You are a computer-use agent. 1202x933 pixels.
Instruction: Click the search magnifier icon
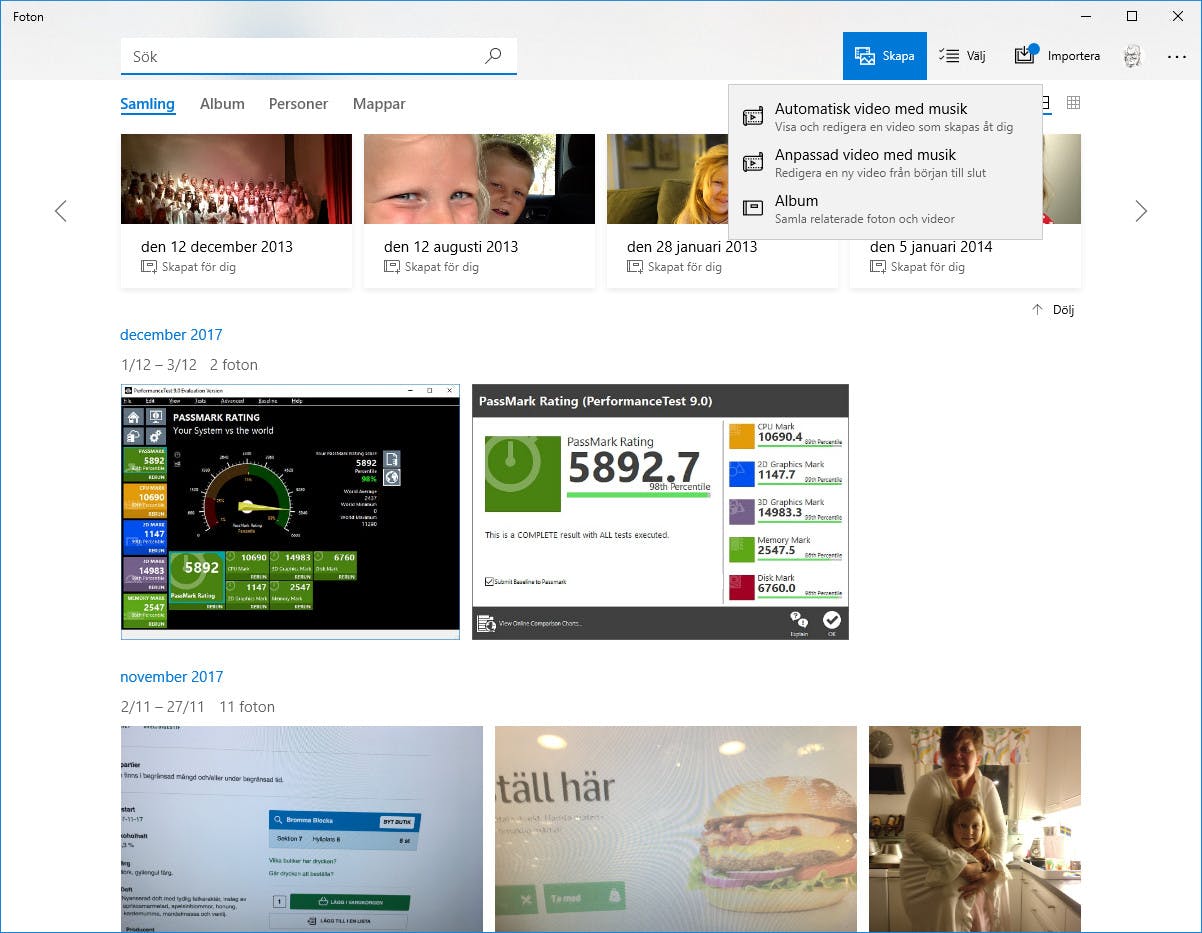coord(493,56)
